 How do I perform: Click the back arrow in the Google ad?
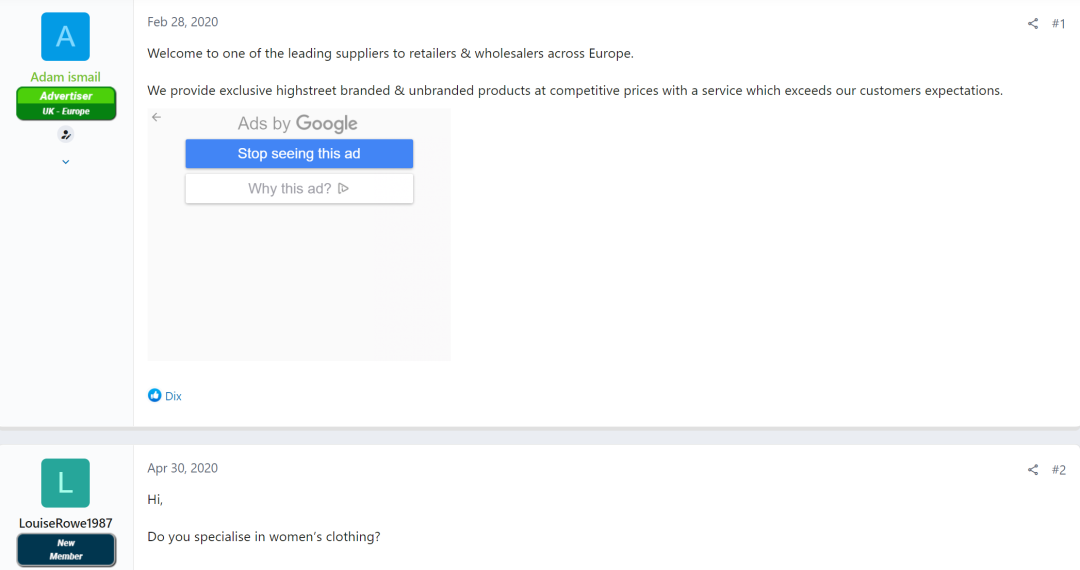(x=156, y=118)
